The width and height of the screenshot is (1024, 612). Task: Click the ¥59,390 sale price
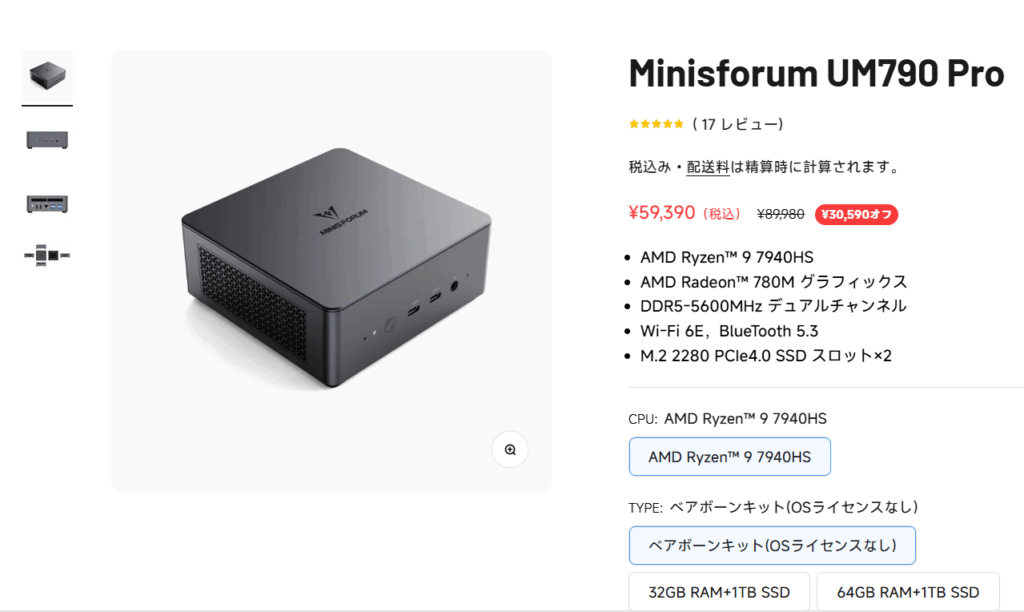(x=661, y=212)
